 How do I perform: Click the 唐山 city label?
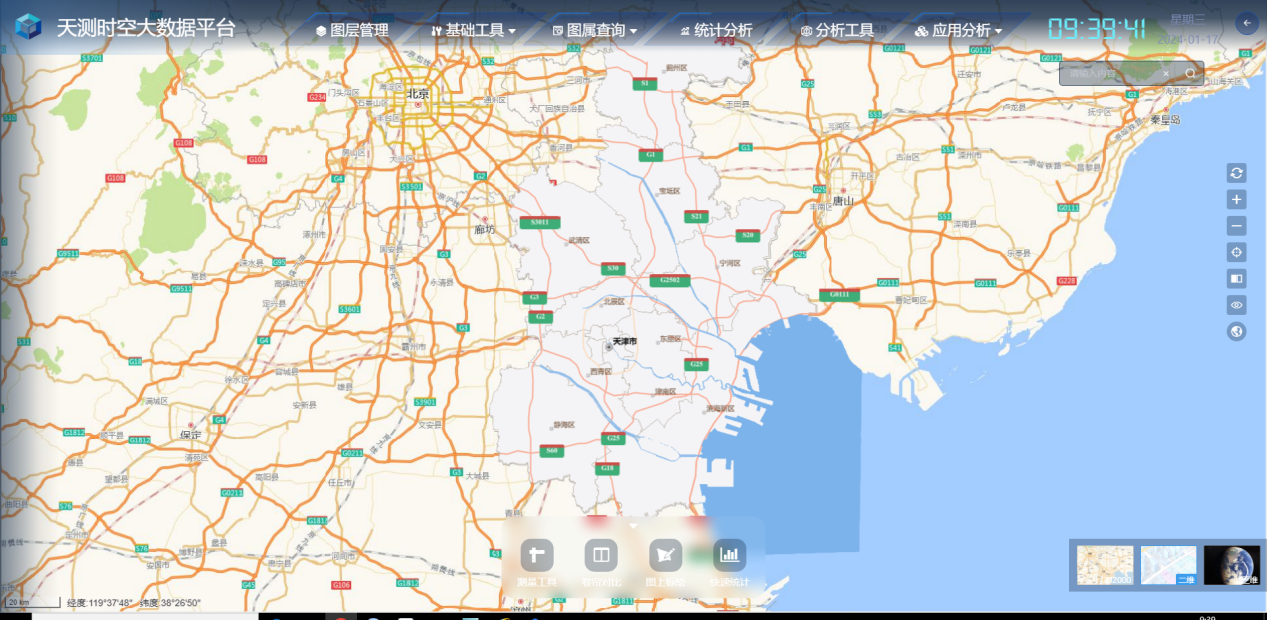[844, 200]
